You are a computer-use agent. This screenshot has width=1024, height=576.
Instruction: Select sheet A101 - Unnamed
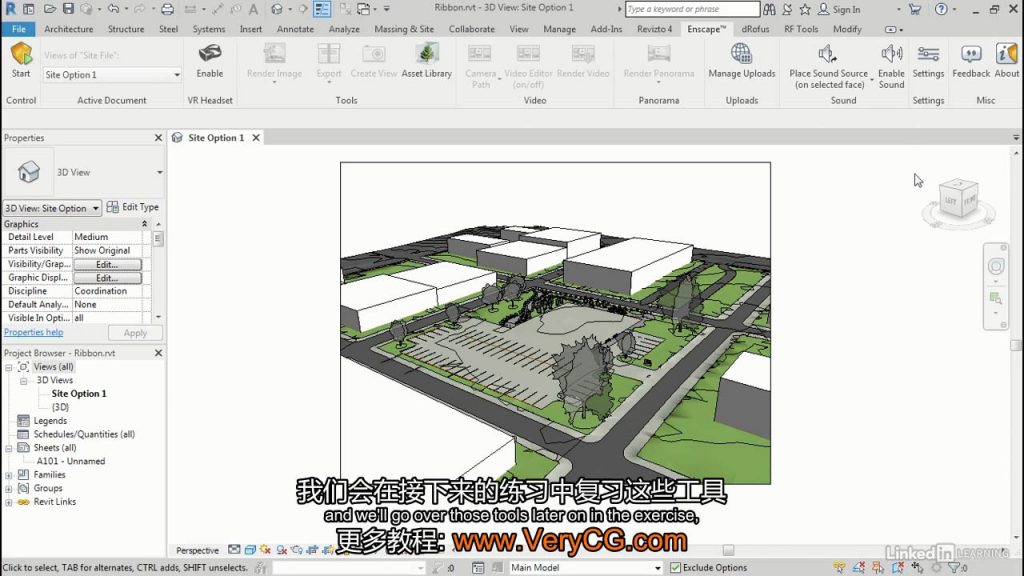point(71,461)
